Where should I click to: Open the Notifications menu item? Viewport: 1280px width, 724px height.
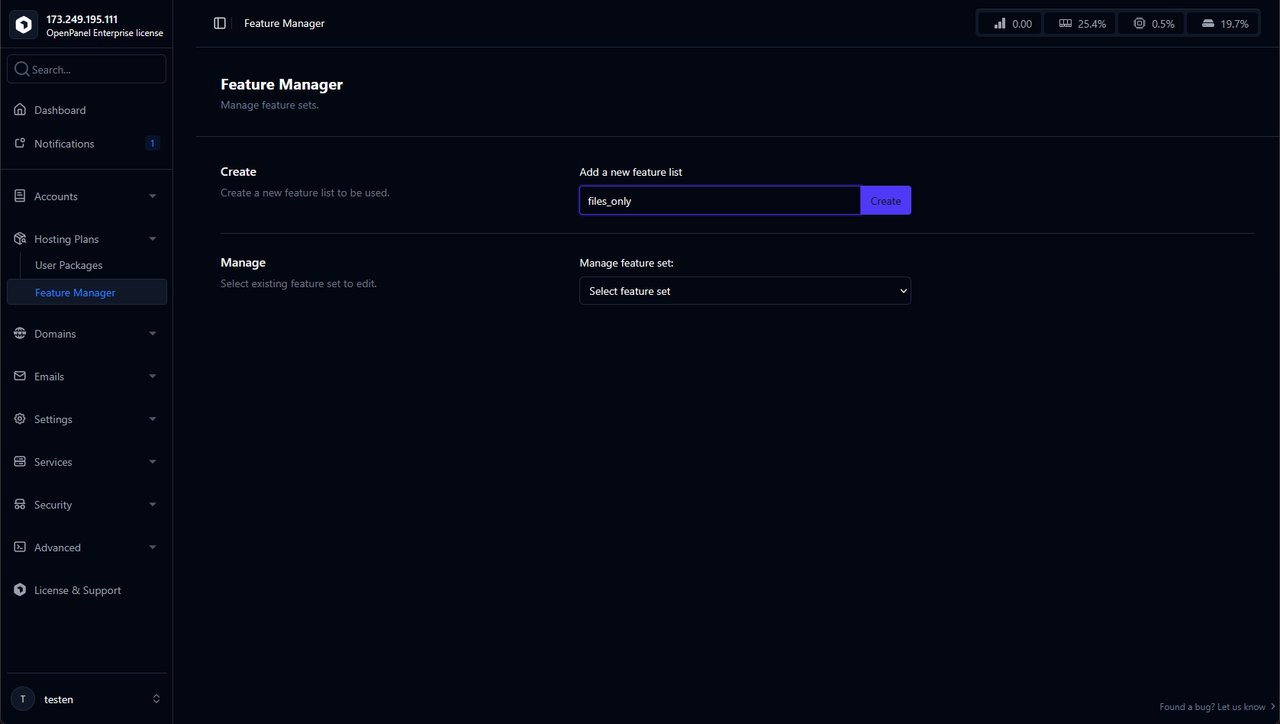pyautogui.click(x=87, y=144)
